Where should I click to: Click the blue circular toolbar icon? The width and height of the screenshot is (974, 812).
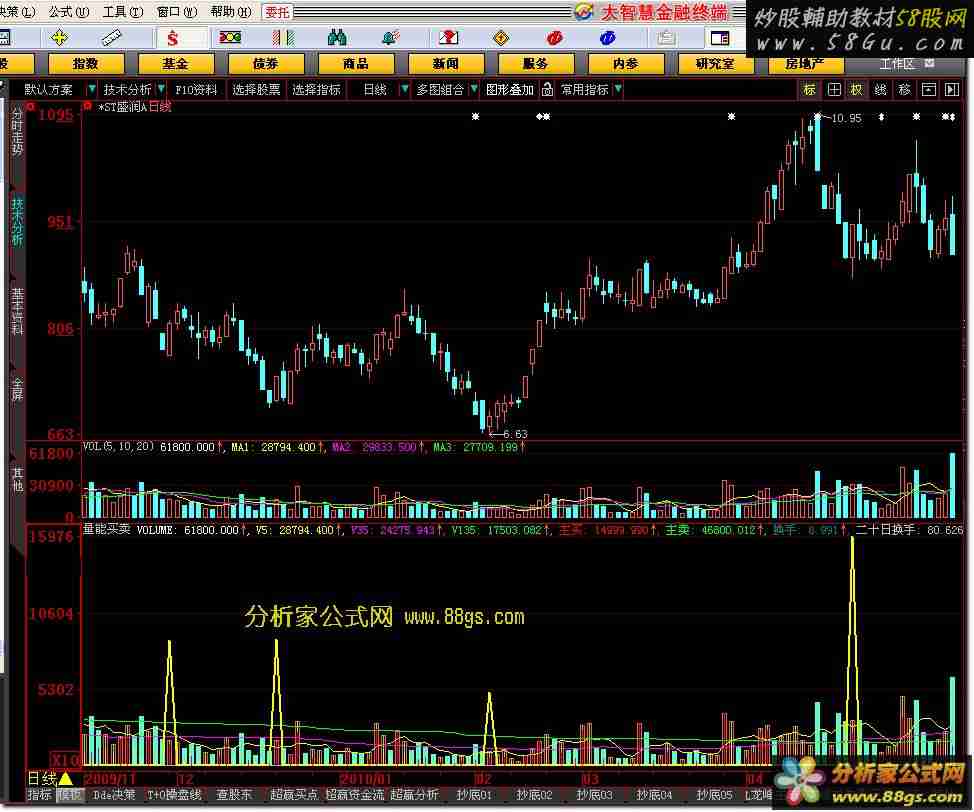coord(608,38)
